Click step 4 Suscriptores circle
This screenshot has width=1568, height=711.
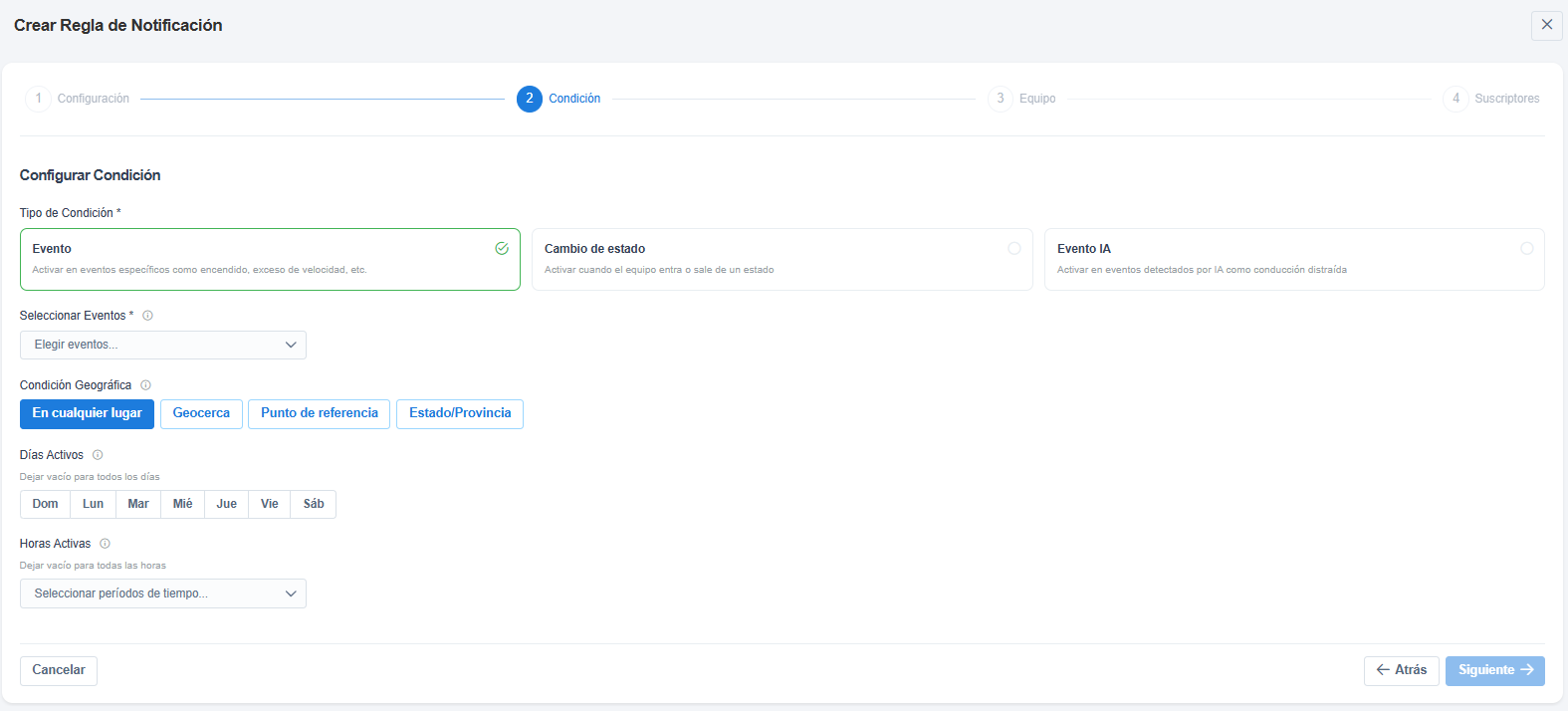(1456, 99)
